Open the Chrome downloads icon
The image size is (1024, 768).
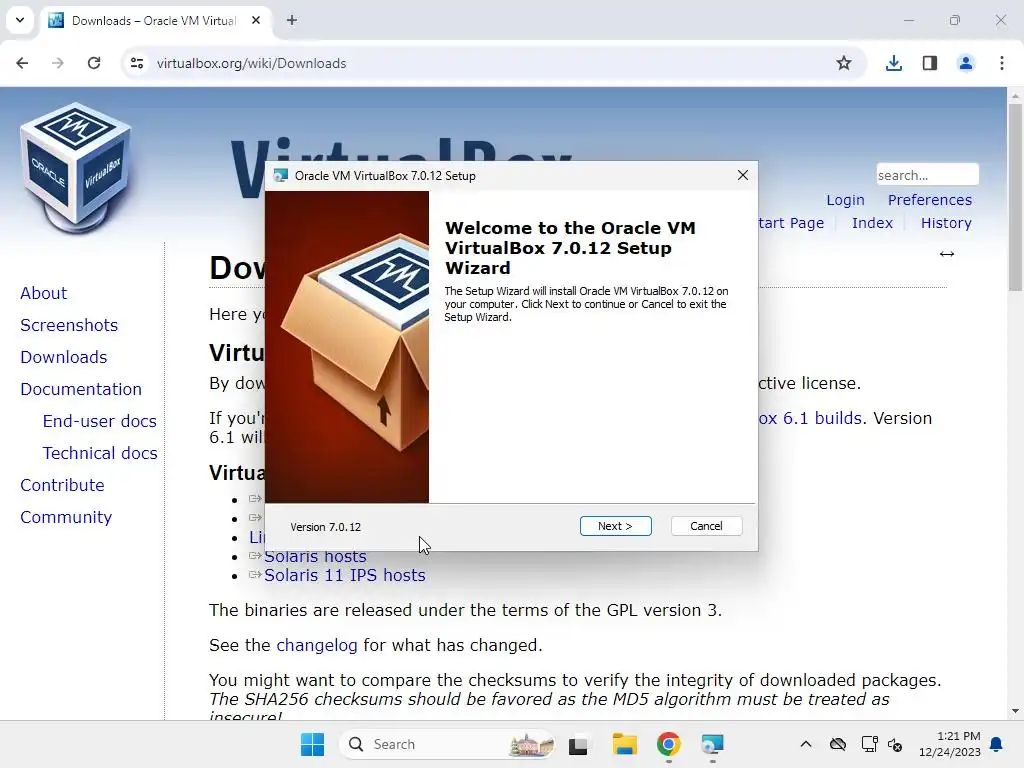(x=893, y=63)
